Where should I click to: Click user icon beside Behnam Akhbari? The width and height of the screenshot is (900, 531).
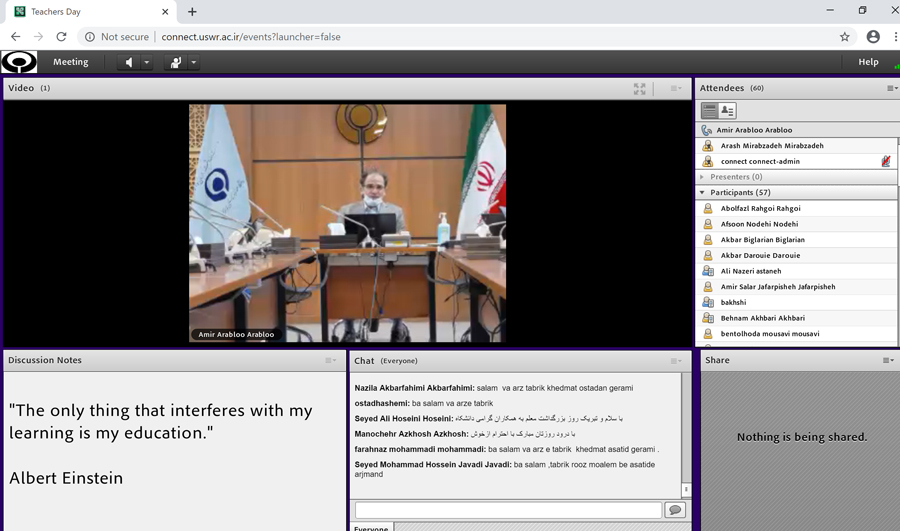tap(708, 318)
